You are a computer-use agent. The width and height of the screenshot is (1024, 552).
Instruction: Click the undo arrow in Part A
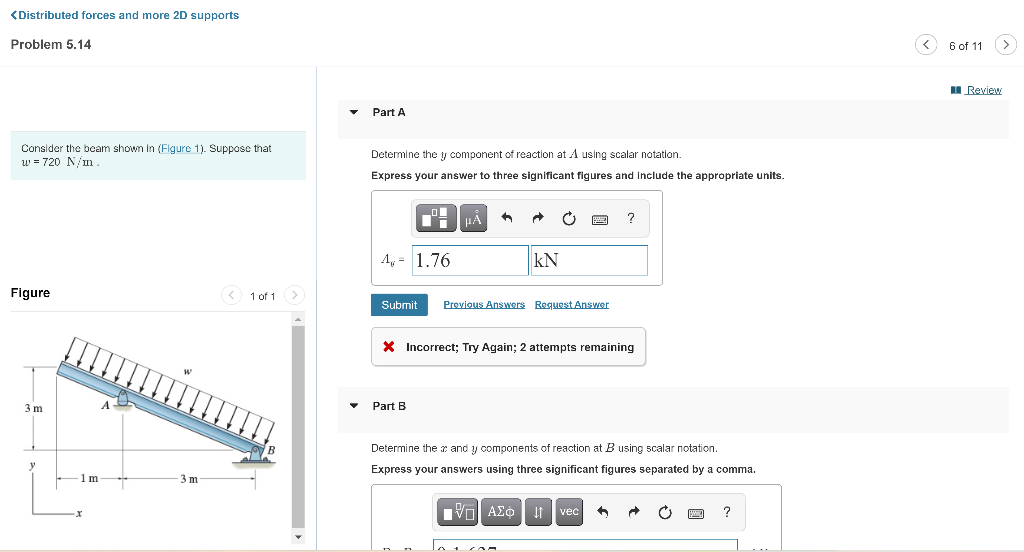click(507, 218)
